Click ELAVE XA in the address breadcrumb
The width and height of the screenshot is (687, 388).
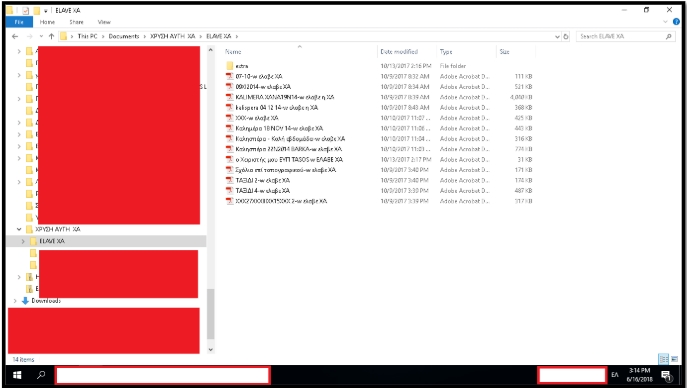(x=219, y=36)
